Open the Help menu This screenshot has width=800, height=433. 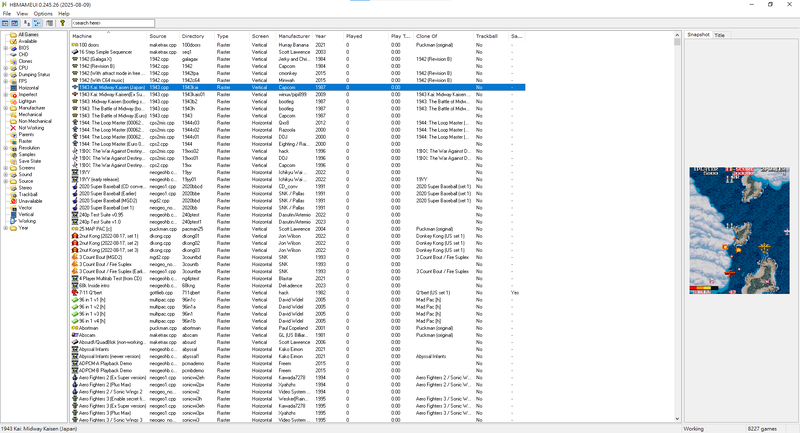point(64,14)
